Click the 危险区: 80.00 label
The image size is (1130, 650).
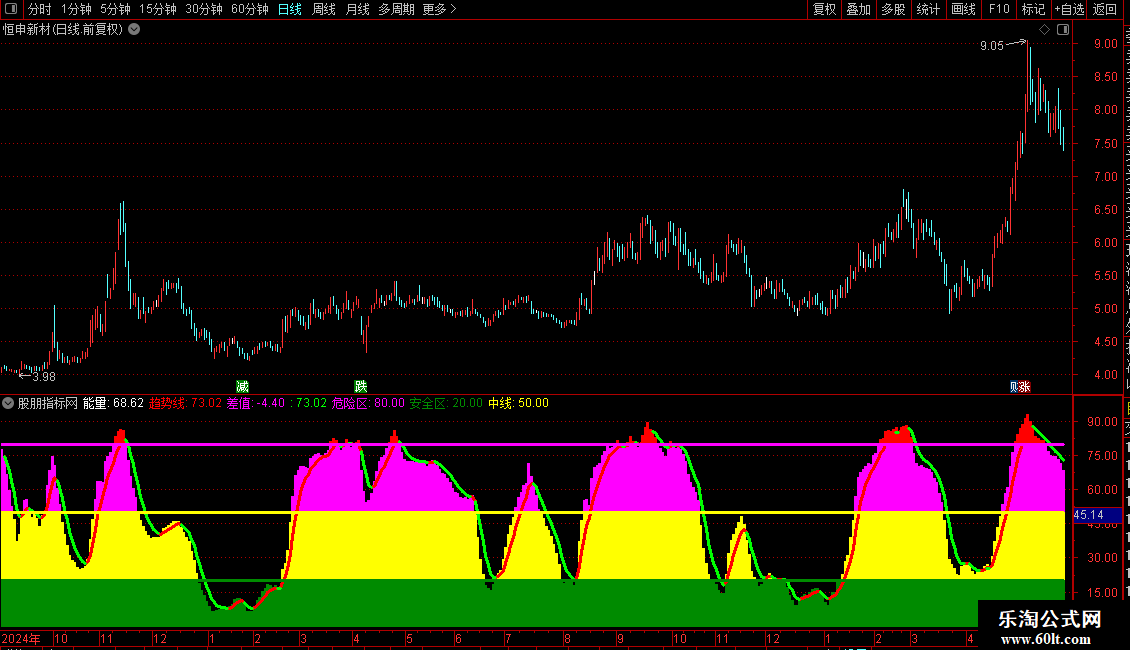point(368,404)
